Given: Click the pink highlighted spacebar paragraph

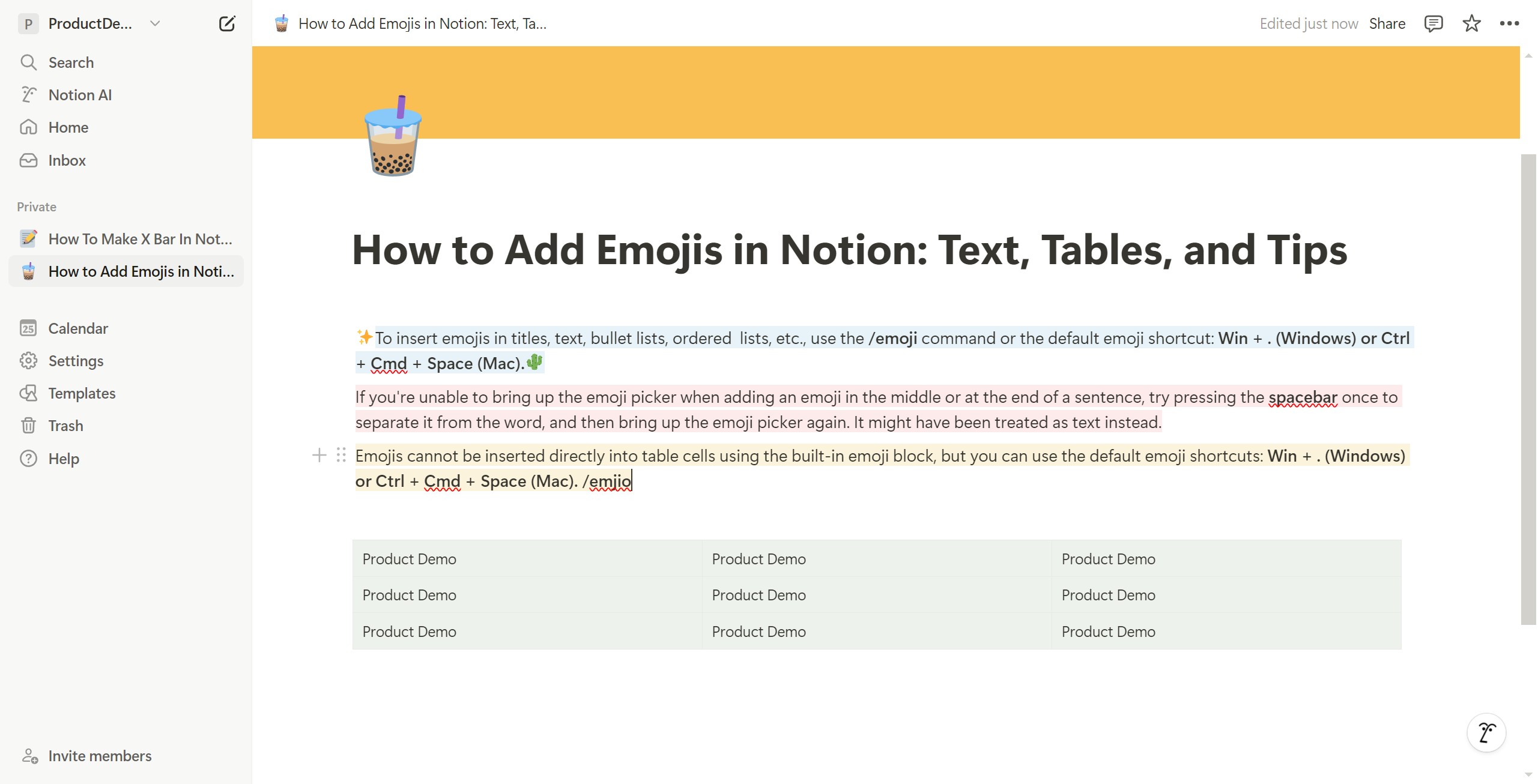Looking at the screenshot, I should coord(878,409).
